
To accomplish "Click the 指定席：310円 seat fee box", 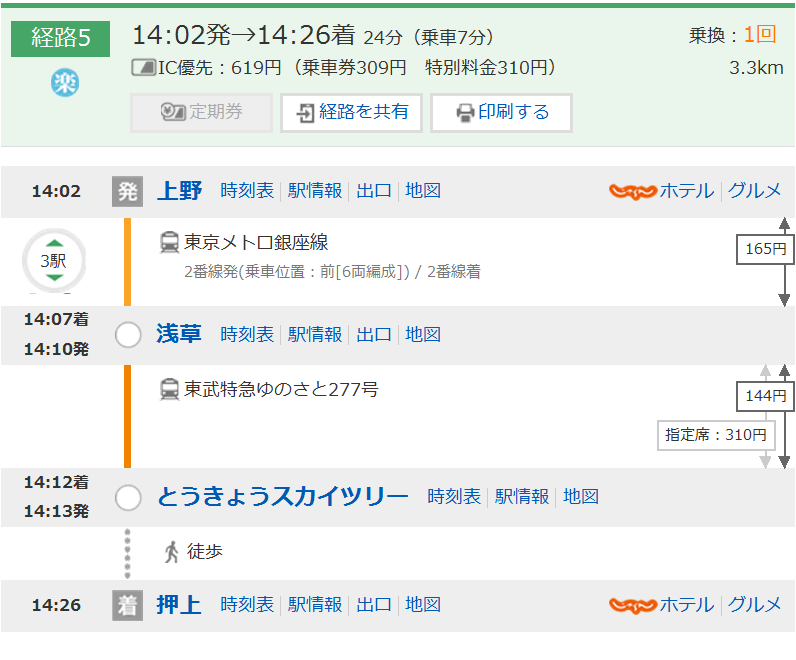I will click(x=716, y=435).
